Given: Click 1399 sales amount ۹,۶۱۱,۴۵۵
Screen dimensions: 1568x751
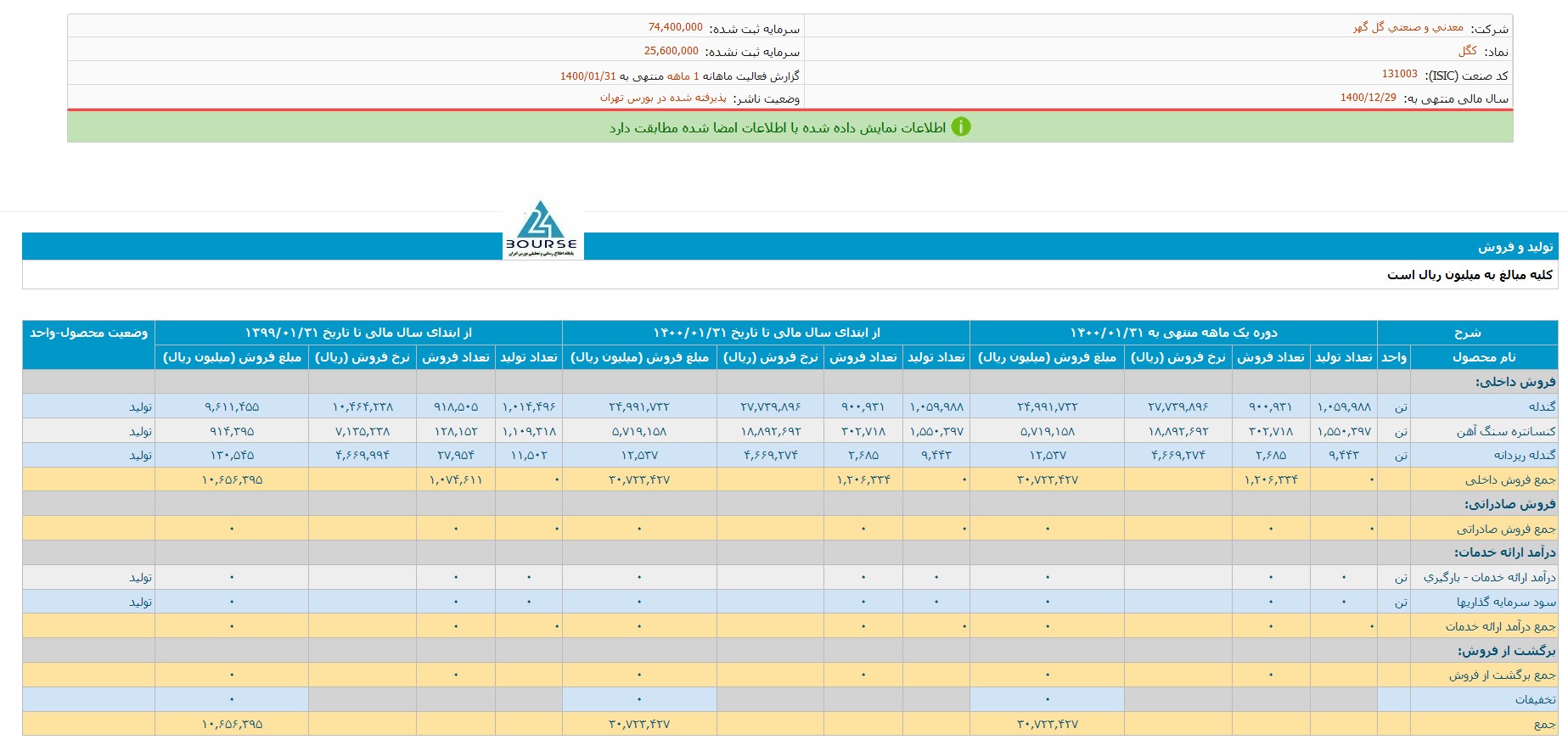Looking at the screenshot, I should tap(232, 407).
